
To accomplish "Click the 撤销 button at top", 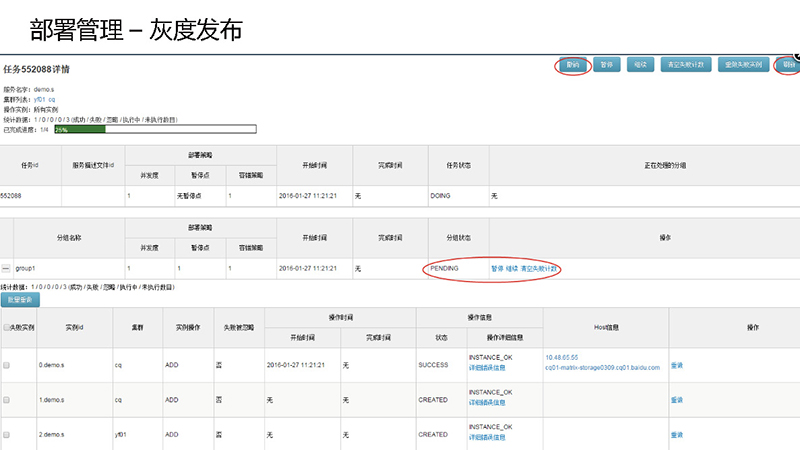I will point(572,65).
